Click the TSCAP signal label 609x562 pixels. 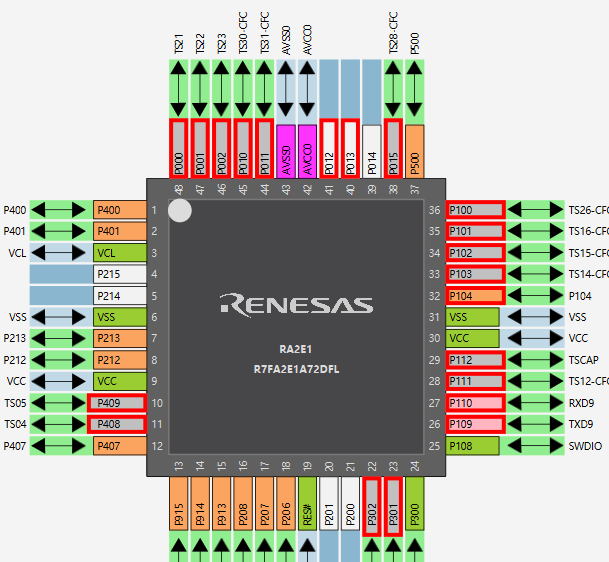point(584,360)
